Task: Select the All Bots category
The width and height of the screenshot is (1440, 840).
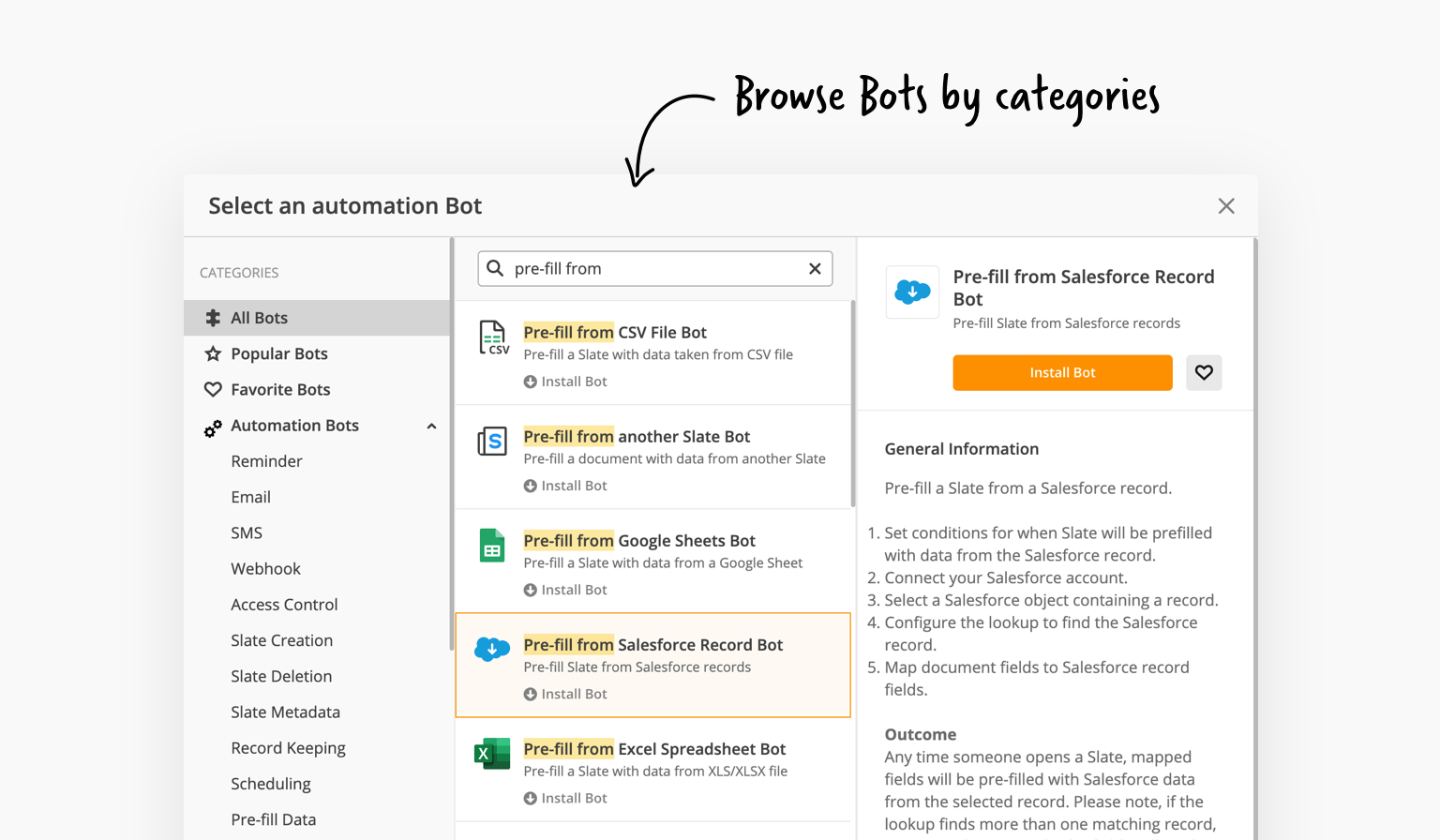Action: pos(259,319)
